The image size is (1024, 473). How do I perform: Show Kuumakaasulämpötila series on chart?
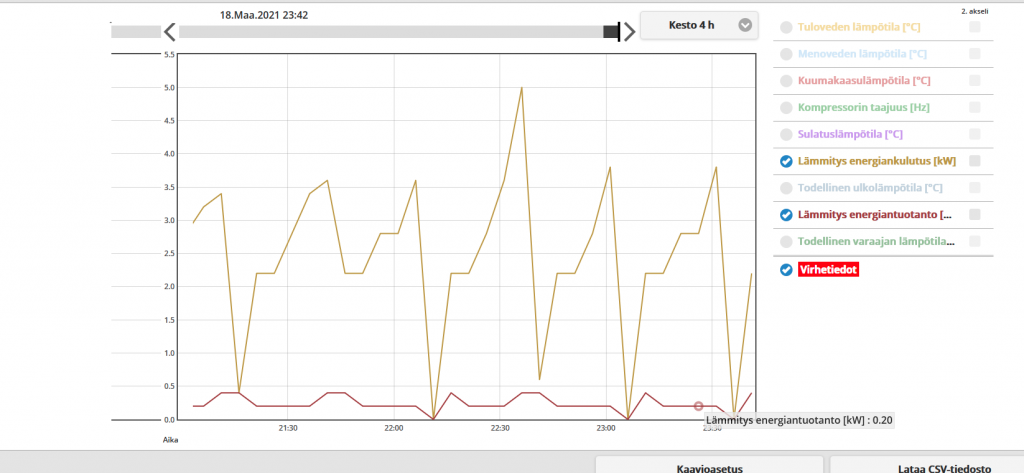[786, 81]
